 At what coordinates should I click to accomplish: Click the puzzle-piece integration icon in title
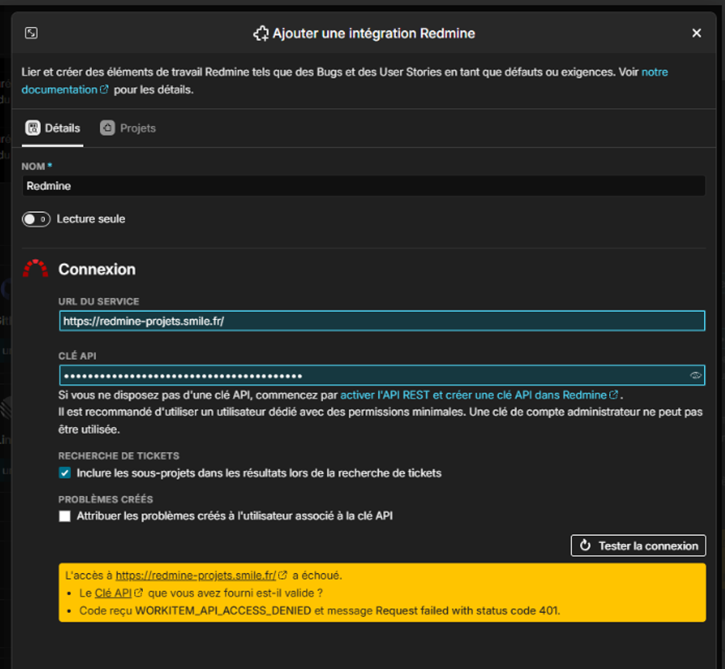[261, 33]
